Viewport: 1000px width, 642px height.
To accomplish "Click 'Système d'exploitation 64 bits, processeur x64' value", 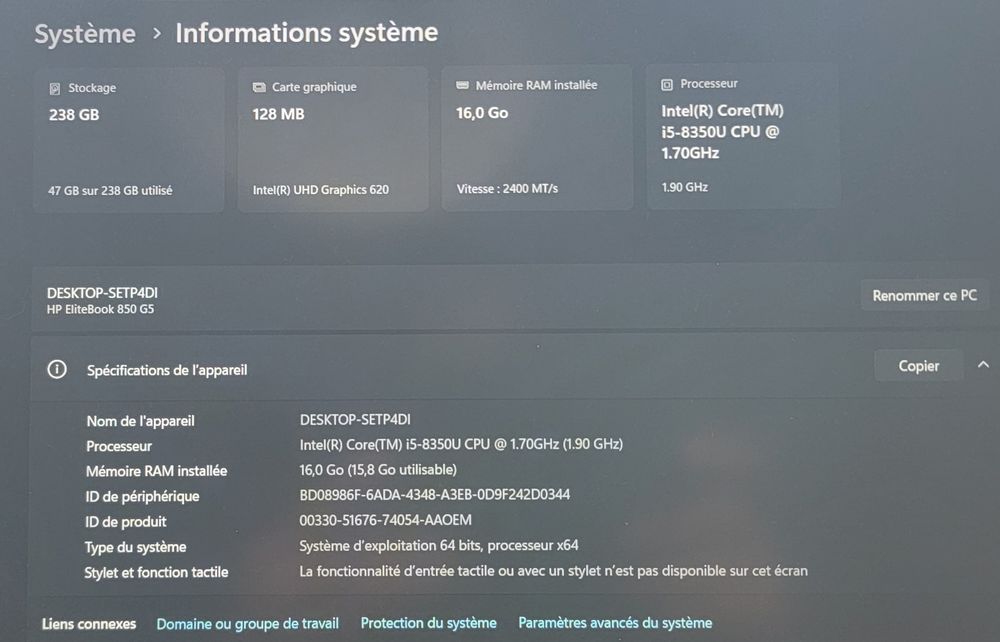I will point(439,546).
